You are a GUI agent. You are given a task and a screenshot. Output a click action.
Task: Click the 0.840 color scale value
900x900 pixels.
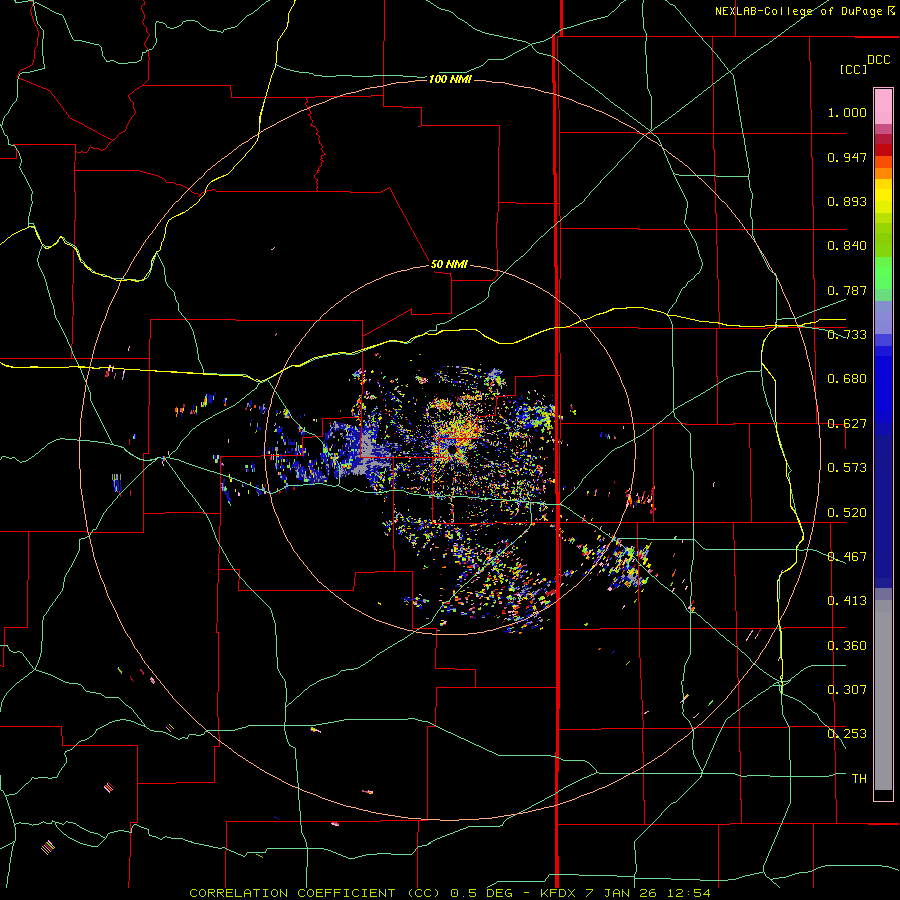(847, 246)
